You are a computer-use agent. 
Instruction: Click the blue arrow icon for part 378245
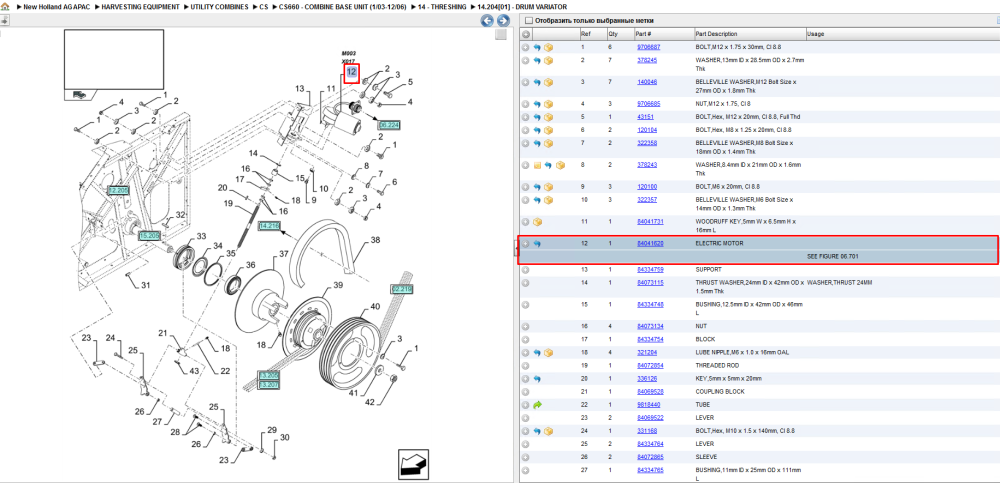[x=537, y=61]
